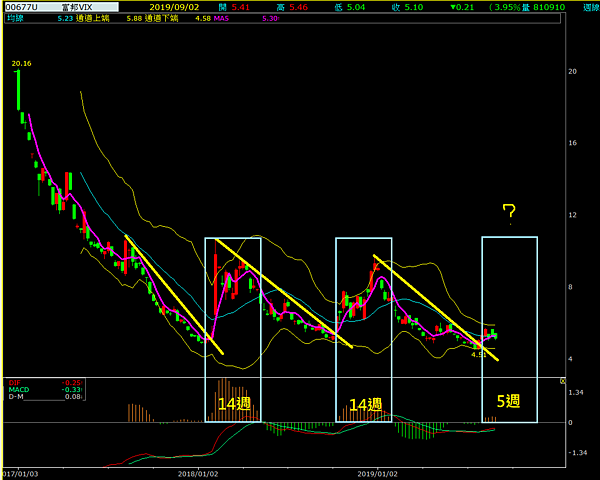Click the high price 5.46
This screenshot has height=480, width=600.
[298, 7]
